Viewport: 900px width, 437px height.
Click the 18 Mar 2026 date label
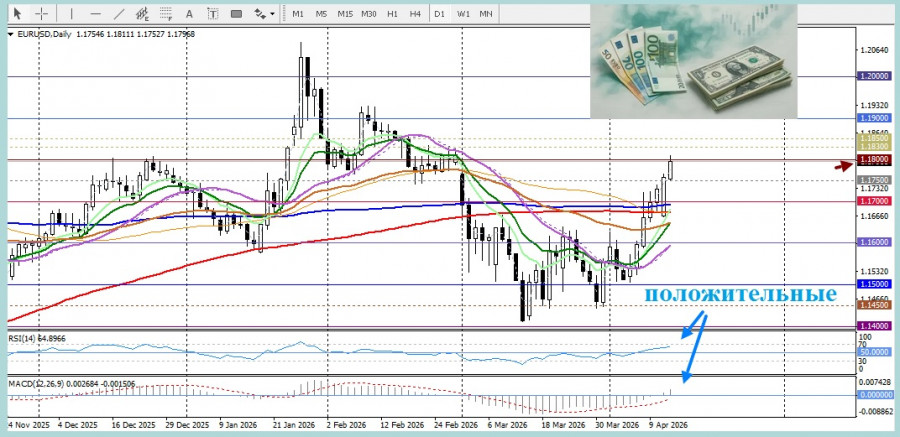[x=562, y=426]
